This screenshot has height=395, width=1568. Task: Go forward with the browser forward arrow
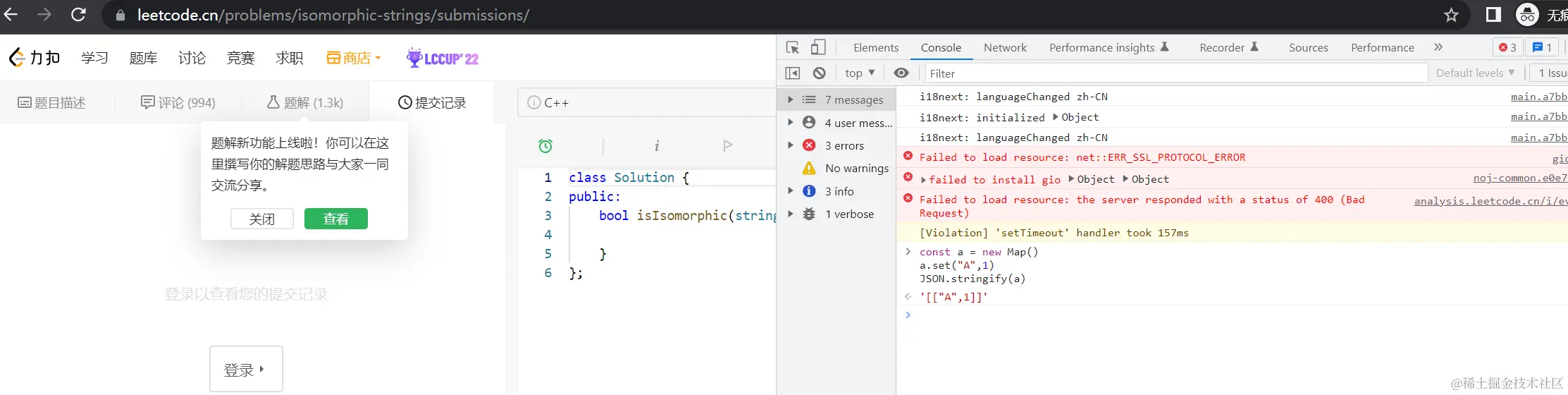click(44, 14)
